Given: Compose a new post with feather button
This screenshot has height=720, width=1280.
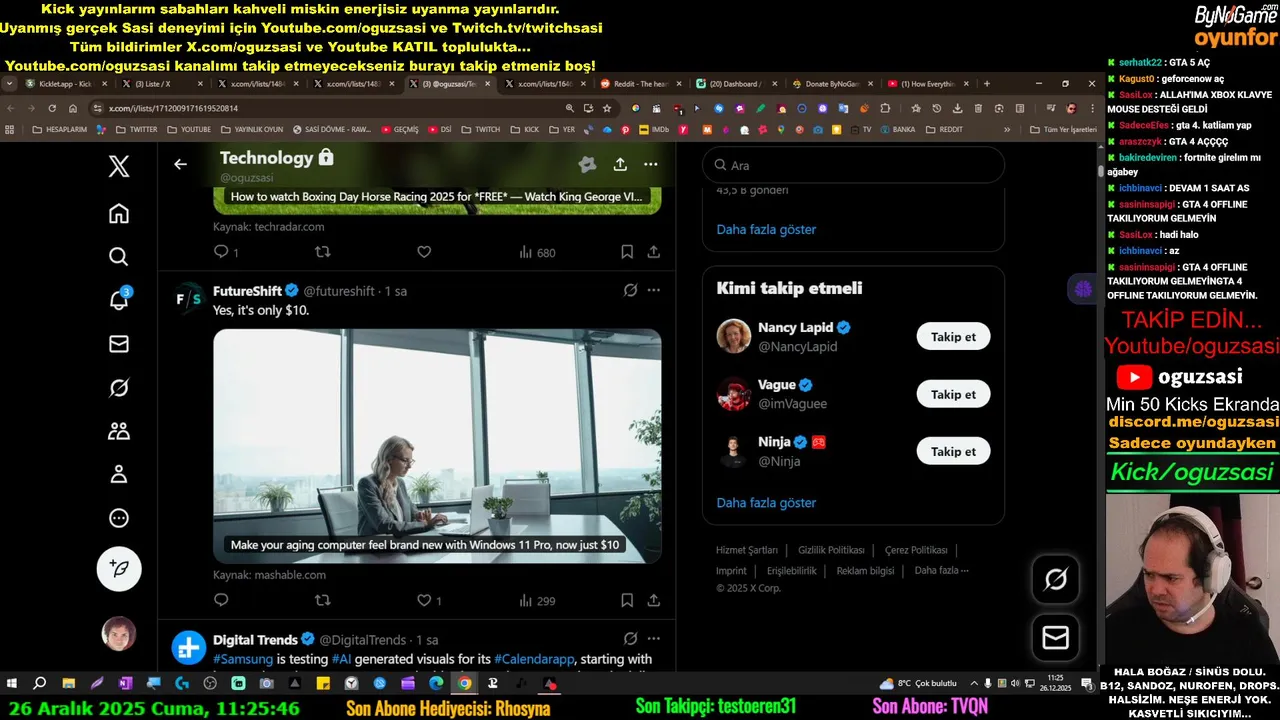Looking at the screenshot, I should 119,569.
